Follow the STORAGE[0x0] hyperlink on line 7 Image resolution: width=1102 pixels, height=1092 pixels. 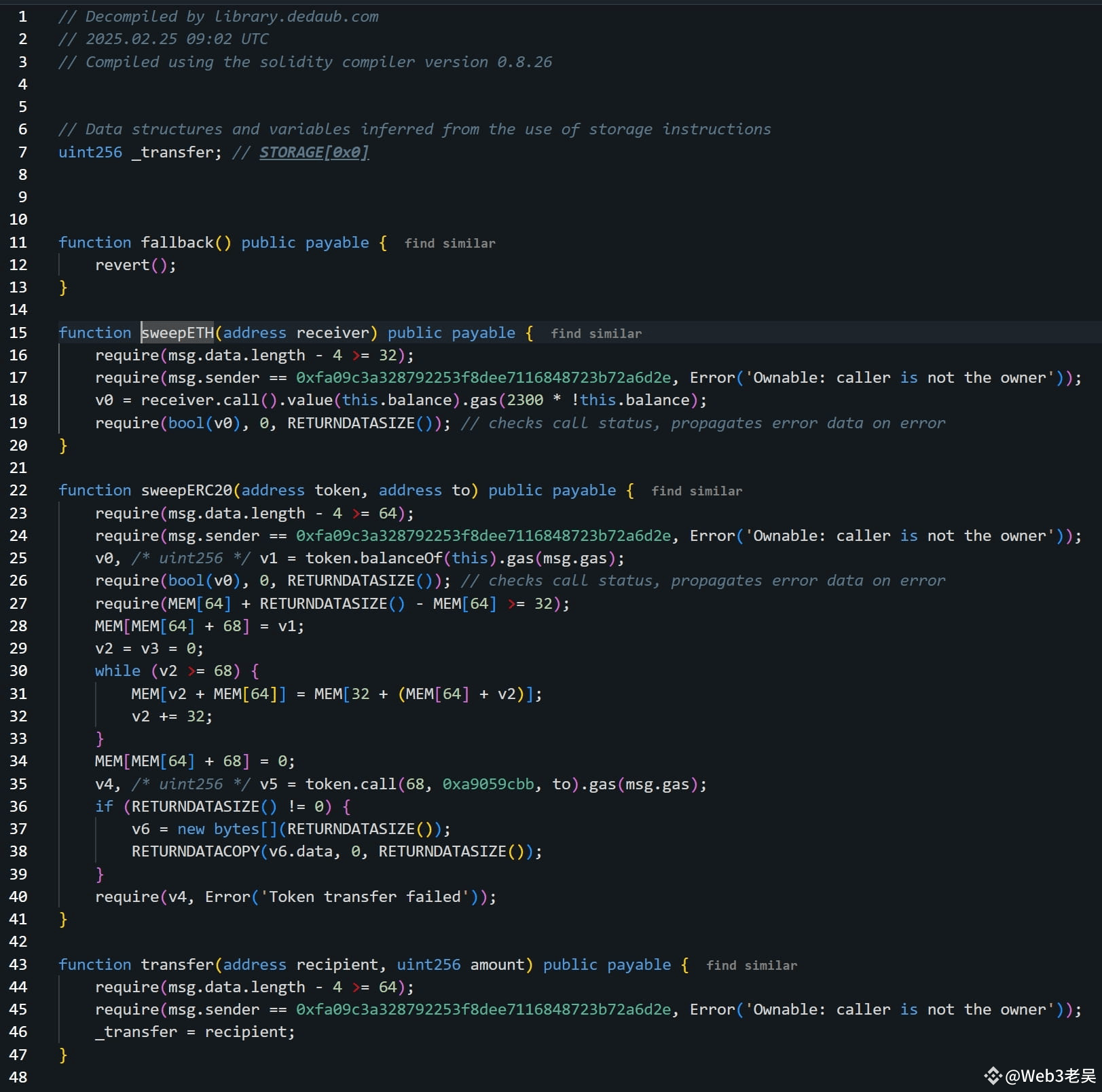tap(313, 152)
